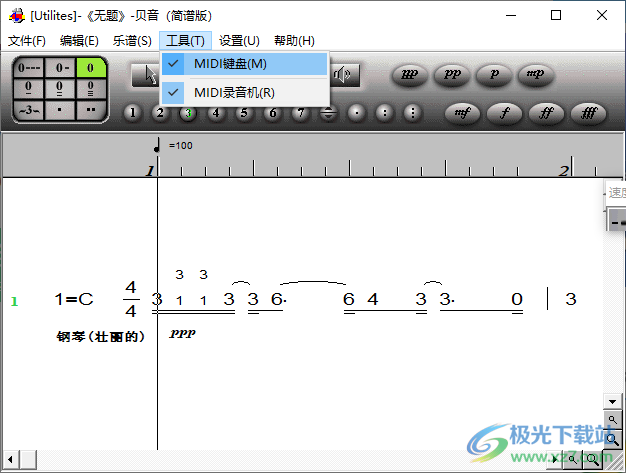Choose note number 4 button
The width and height of the screenshot is (626, 473).
coord(216,113)
